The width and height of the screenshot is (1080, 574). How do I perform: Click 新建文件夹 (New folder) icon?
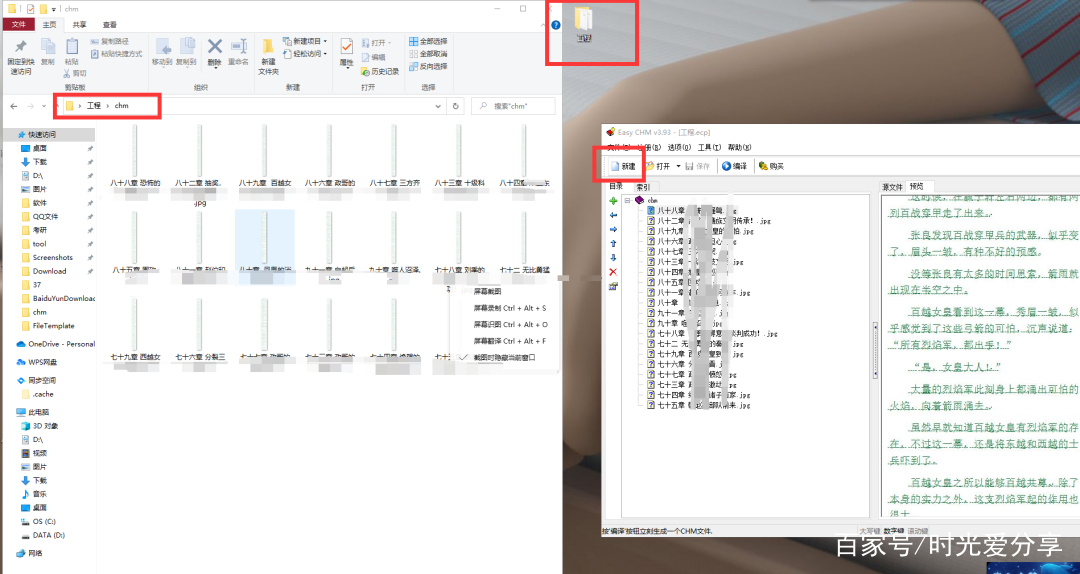pyautogui.click(x=268, y=56)
